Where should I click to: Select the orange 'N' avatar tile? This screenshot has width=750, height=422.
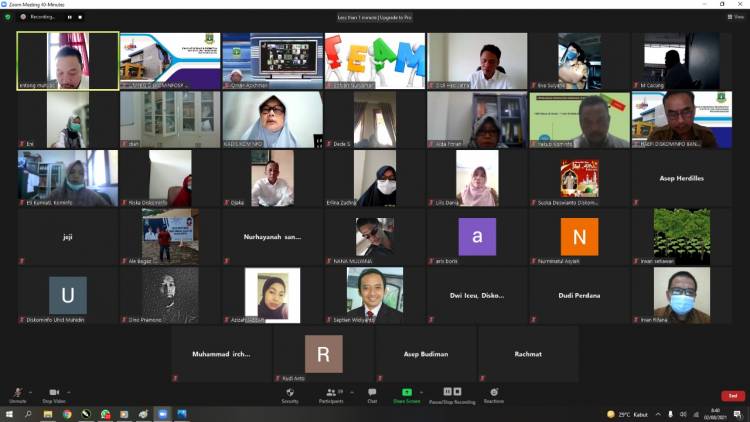[x=579, y=237]
